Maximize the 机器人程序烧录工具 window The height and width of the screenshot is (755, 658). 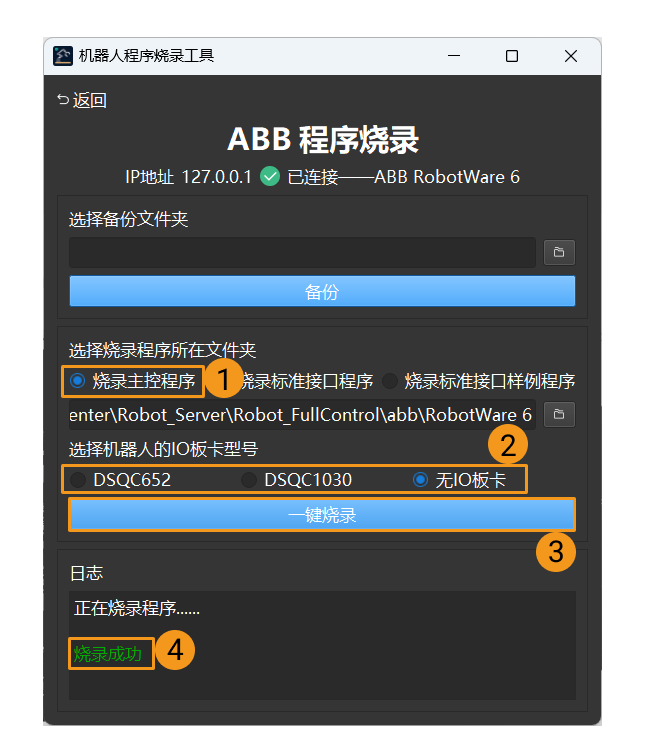pyautogui.click(x=512, y=56)
